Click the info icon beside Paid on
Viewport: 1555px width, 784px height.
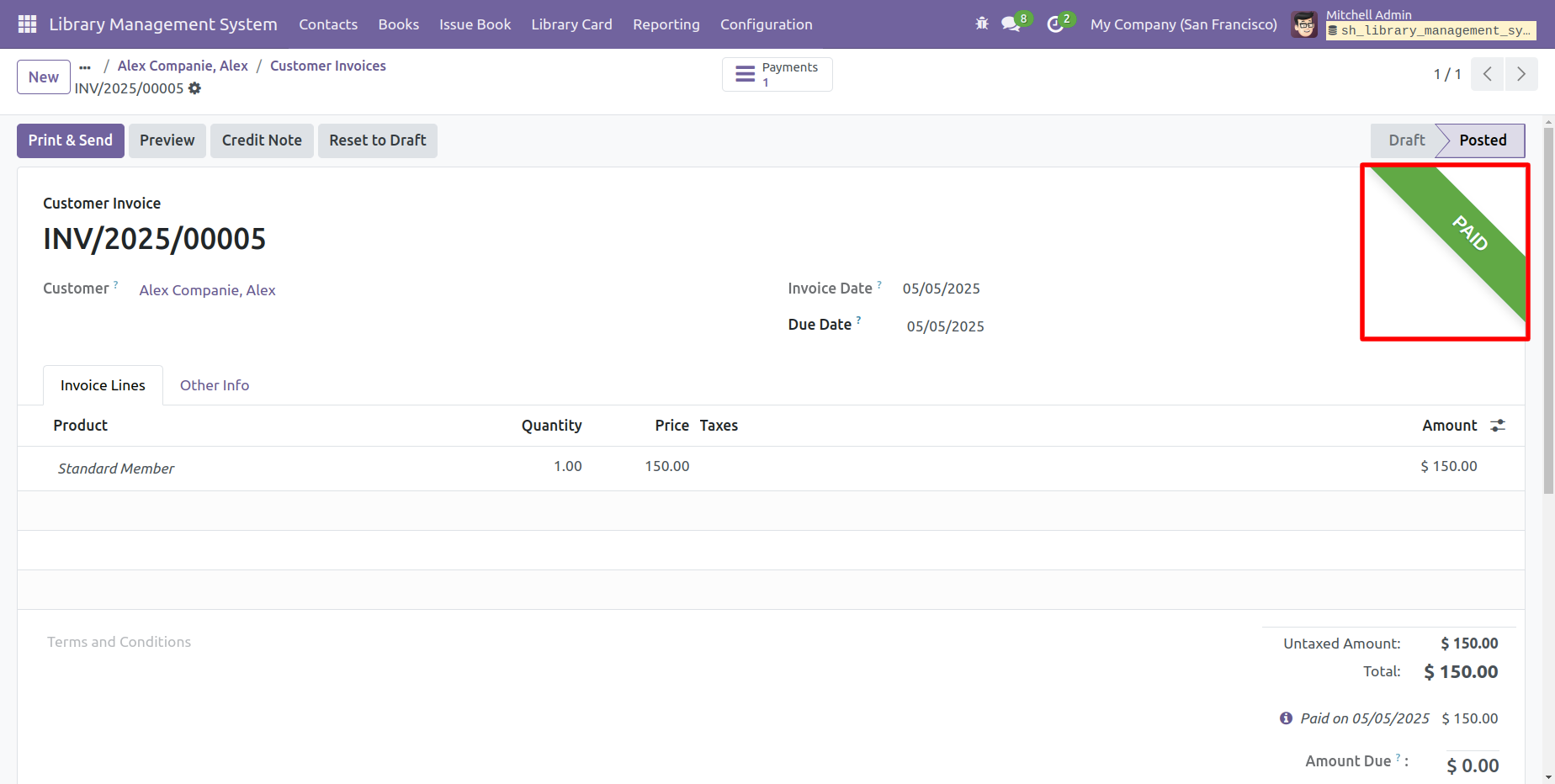[1286, 718]
